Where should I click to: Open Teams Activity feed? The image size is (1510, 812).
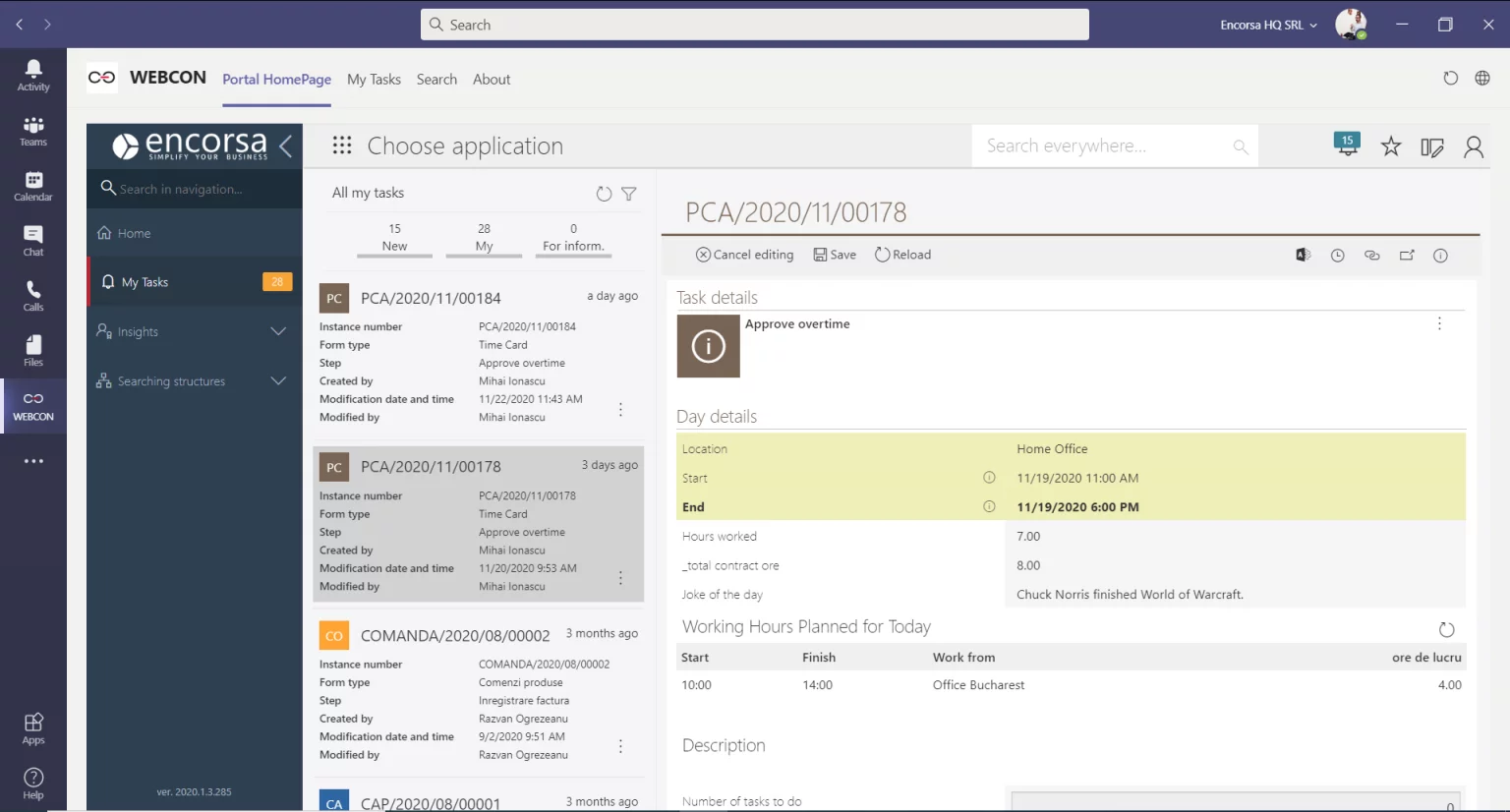coord(33,76)
